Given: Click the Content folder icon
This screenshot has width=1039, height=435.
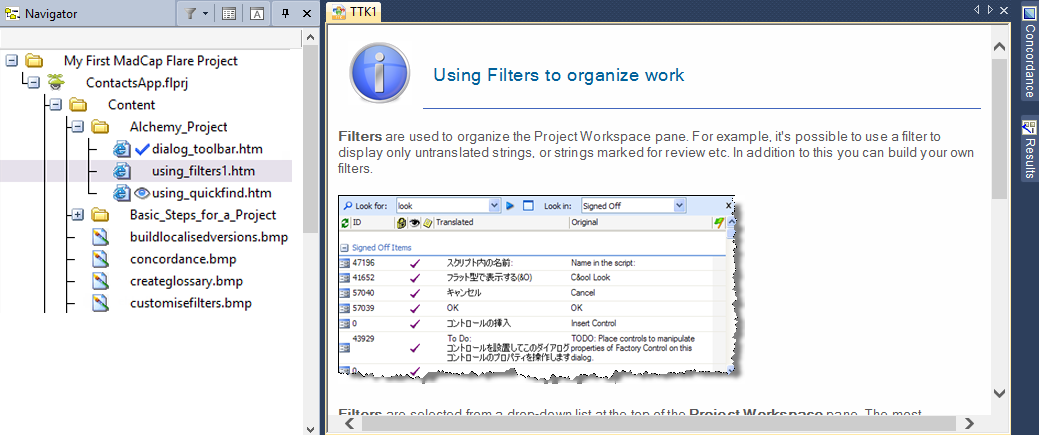Looking at the screenshot, I should [x=78, y=105].
